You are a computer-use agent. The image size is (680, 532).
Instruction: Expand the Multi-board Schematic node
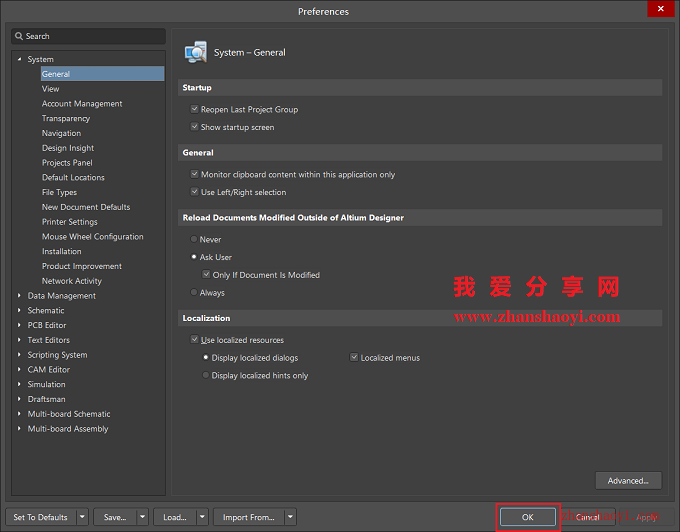(19, 413)
